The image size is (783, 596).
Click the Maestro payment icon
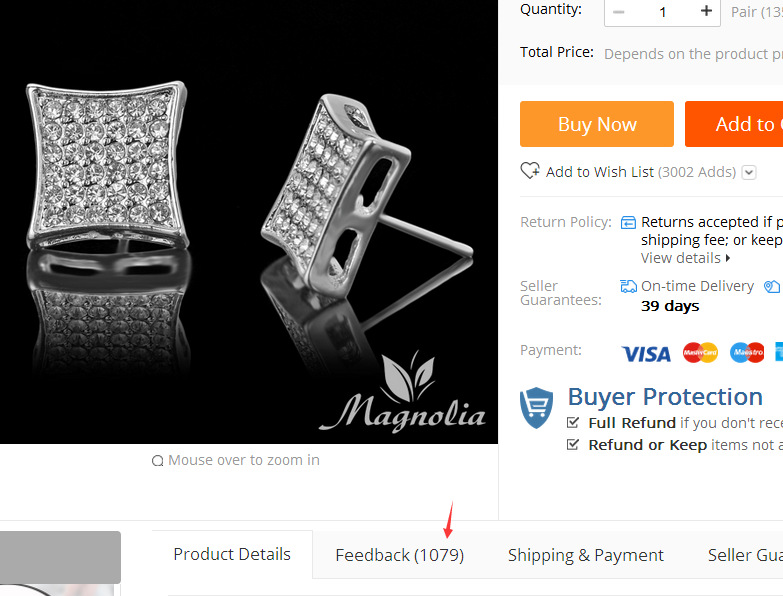(747, 352)
